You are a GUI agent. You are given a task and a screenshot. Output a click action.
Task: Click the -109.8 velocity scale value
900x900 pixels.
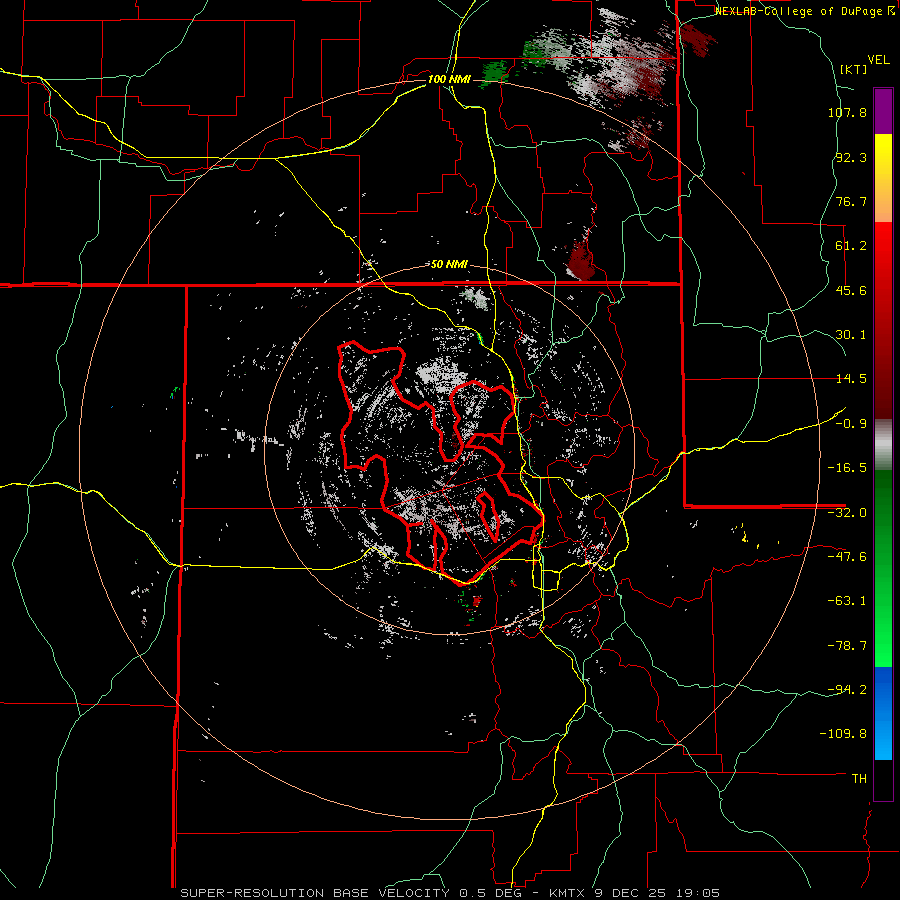843,734
